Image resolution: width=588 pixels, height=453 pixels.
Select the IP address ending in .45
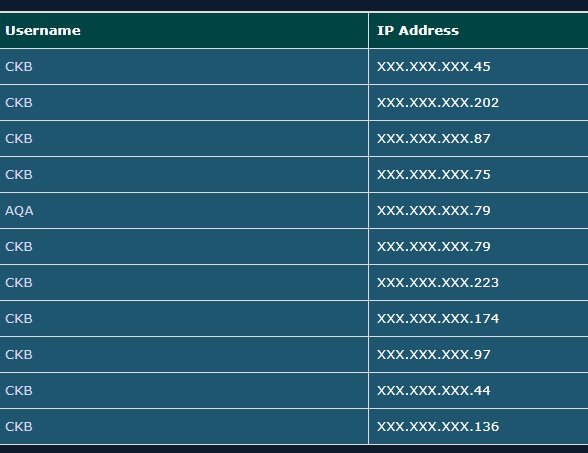click(434, 67)
